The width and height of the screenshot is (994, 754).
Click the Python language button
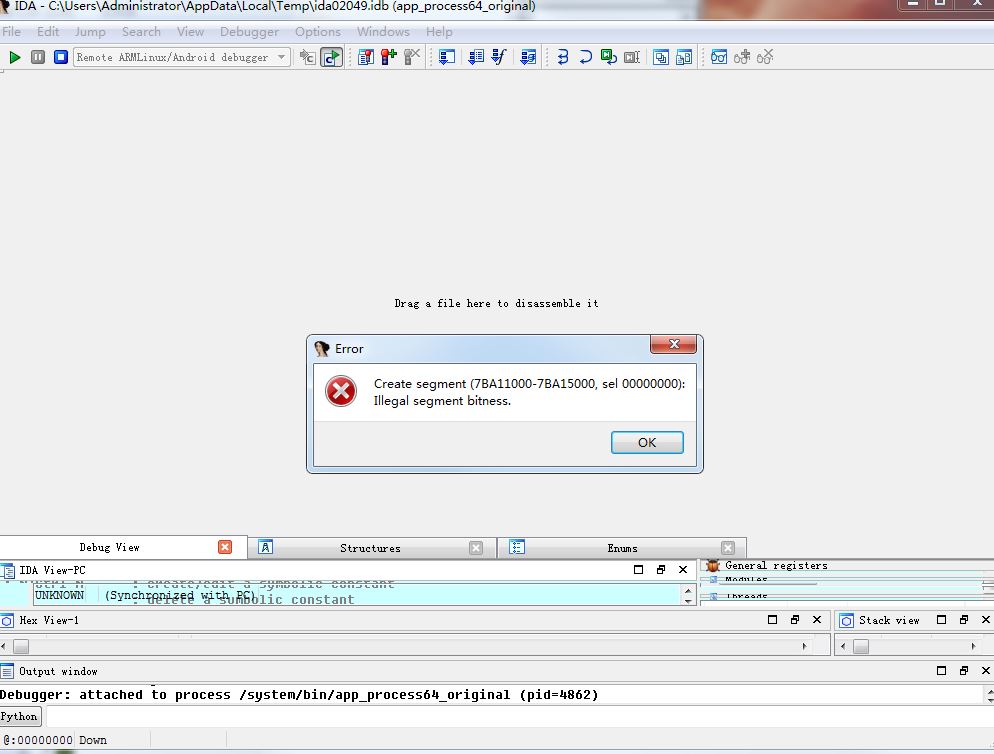coord(20,717)
